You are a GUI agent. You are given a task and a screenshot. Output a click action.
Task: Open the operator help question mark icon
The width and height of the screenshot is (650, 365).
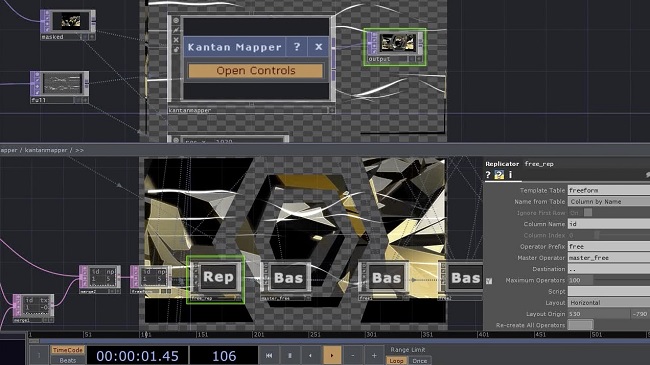tap(488, 175)
